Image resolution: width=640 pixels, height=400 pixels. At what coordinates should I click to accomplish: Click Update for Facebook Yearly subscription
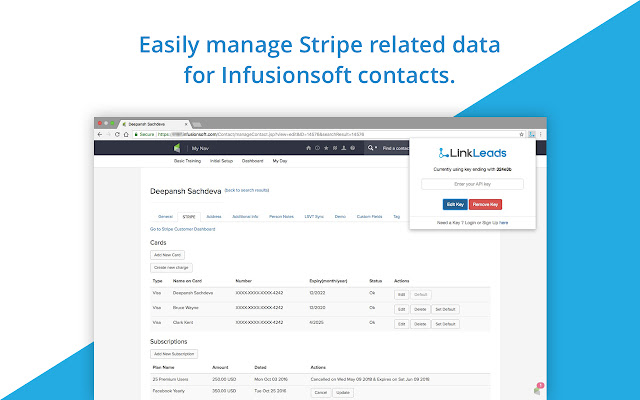(x=343, y=393)
